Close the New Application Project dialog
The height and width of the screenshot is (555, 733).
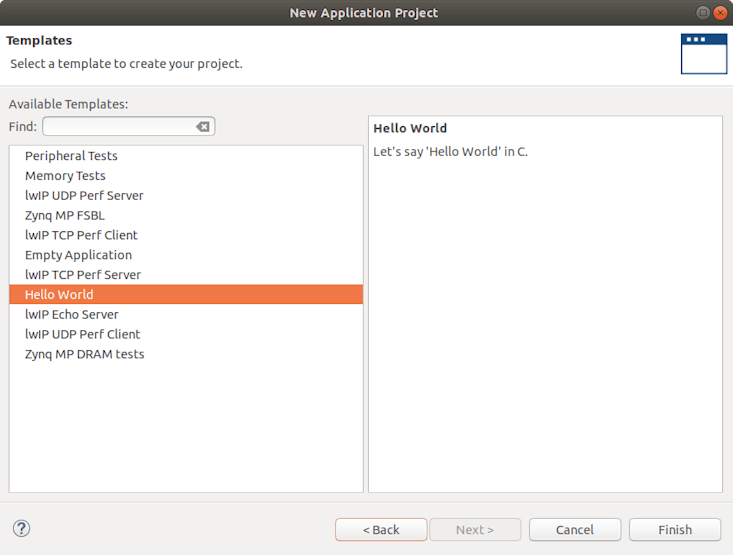(719, 13)
